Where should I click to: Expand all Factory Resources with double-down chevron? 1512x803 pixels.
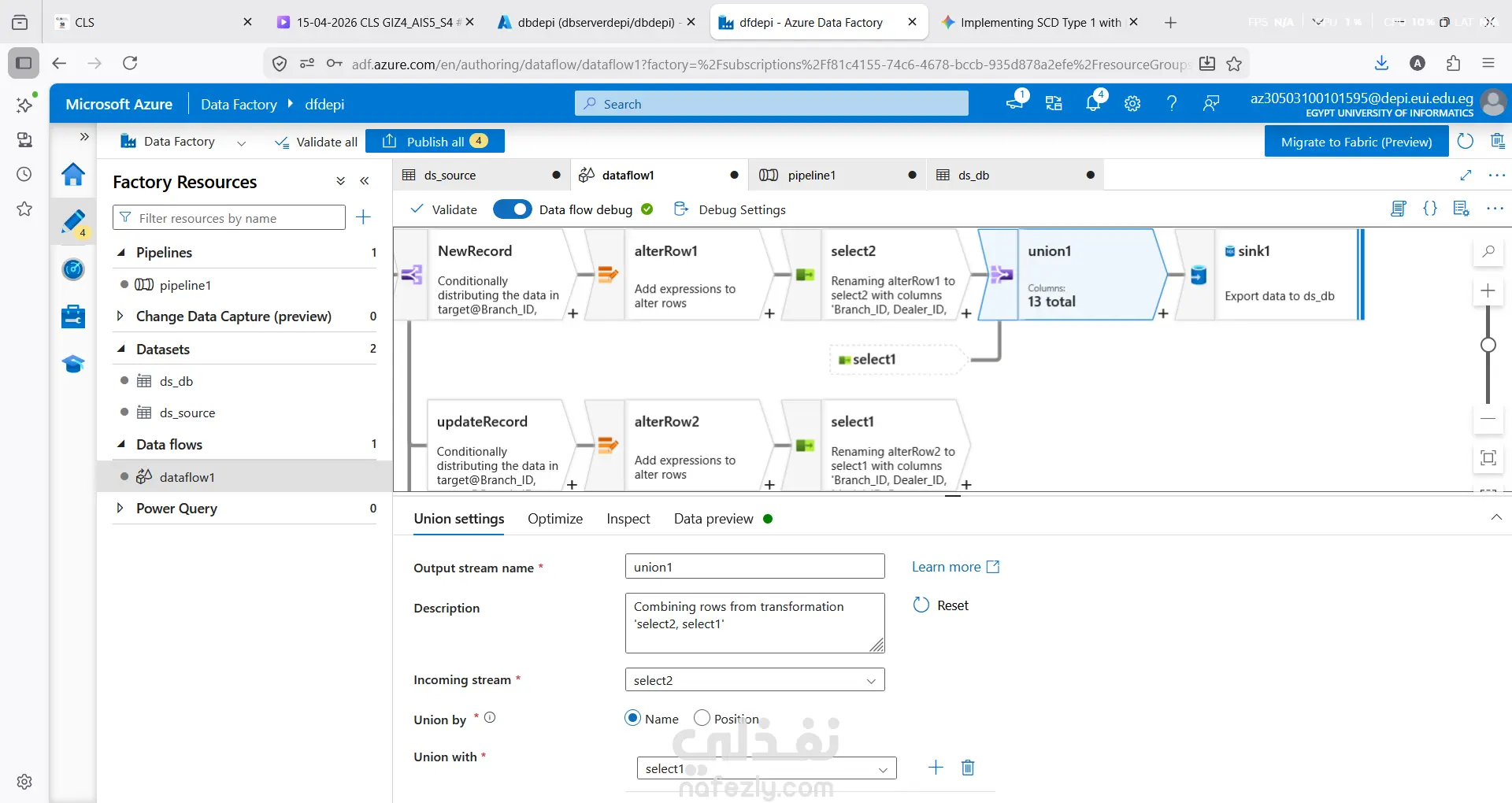341,181
